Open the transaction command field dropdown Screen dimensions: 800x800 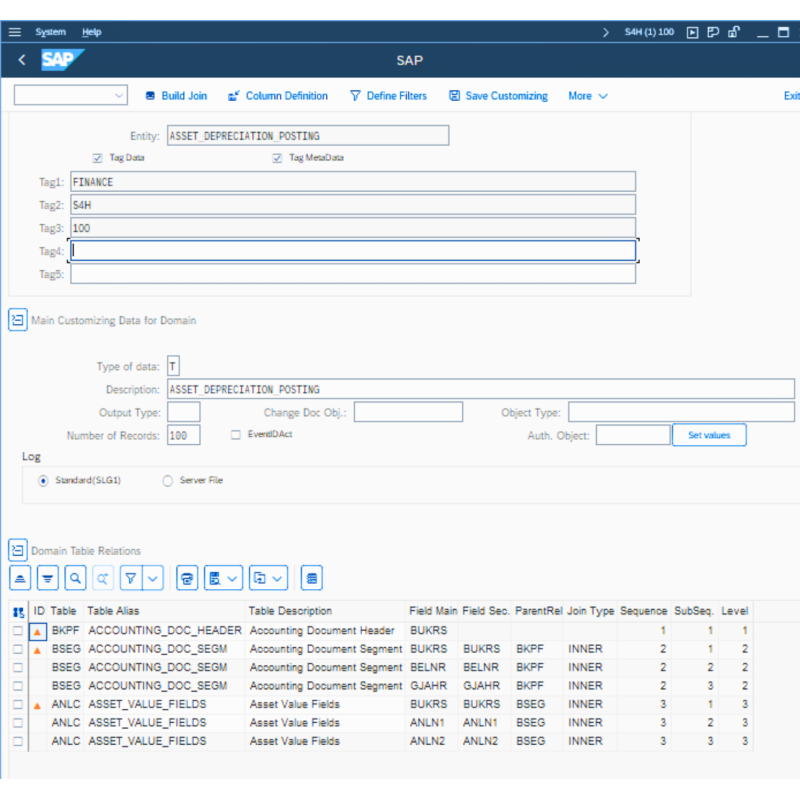point(120,96)
